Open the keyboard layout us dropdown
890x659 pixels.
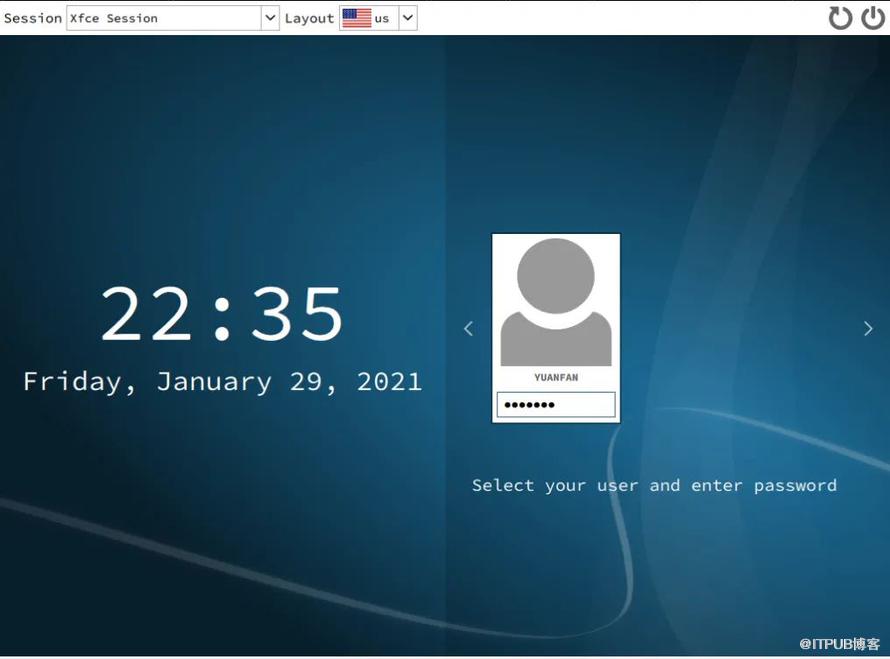tap(378, 18)
